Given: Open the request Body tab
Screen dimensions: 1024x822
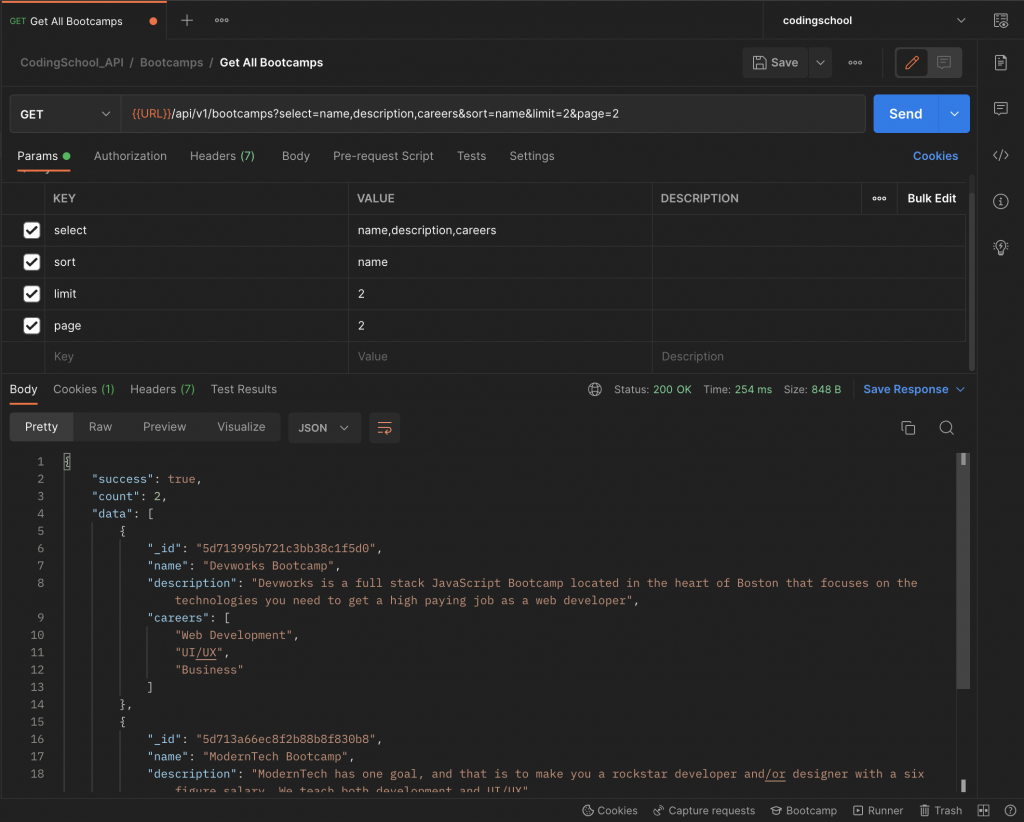Looking at the screenshot, I should coord(296,156).
